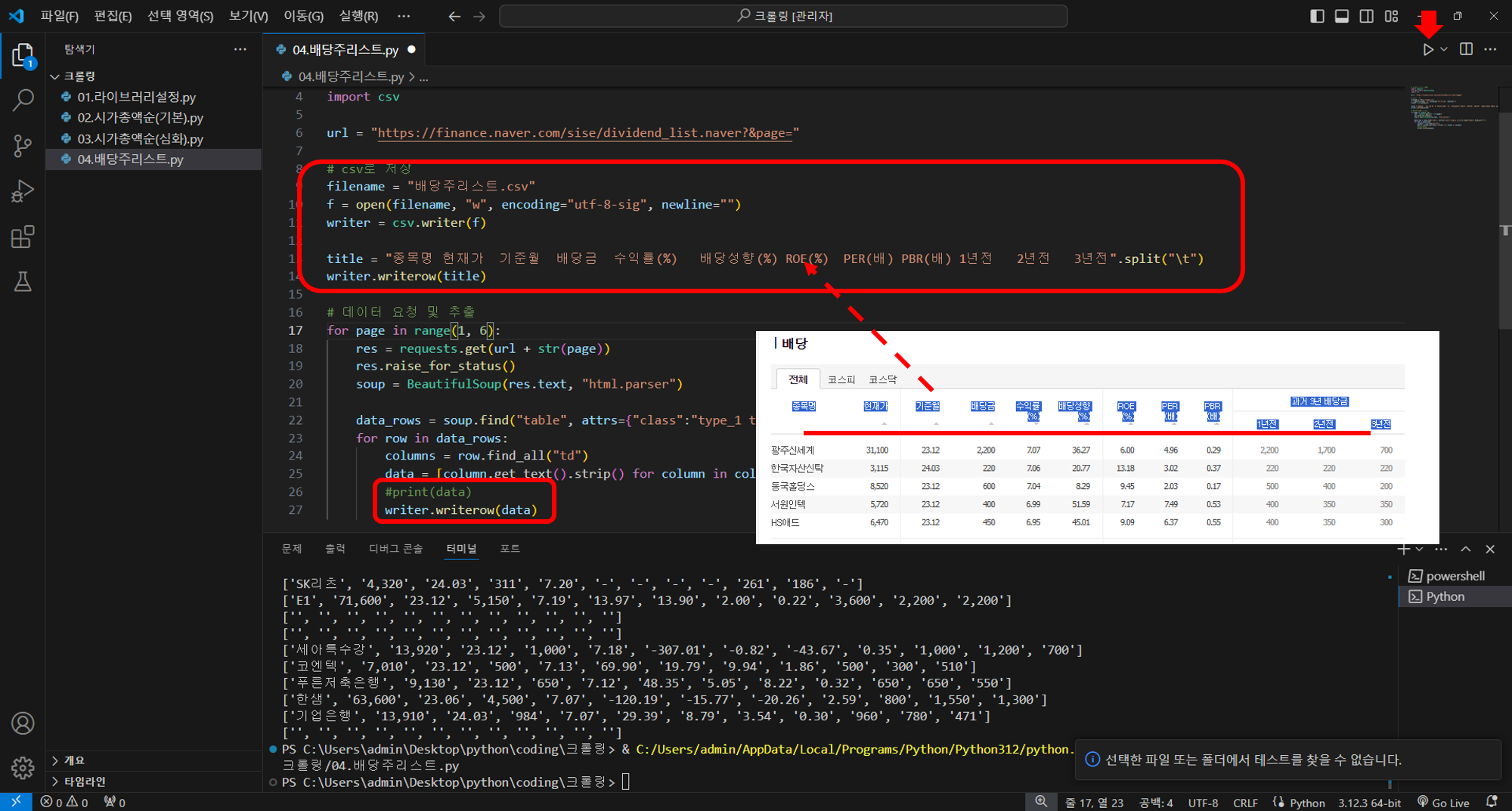Go forward with the navigation arrow
Image resolution: width=1512 pixels, height=811 pixels.
point(479,16)
